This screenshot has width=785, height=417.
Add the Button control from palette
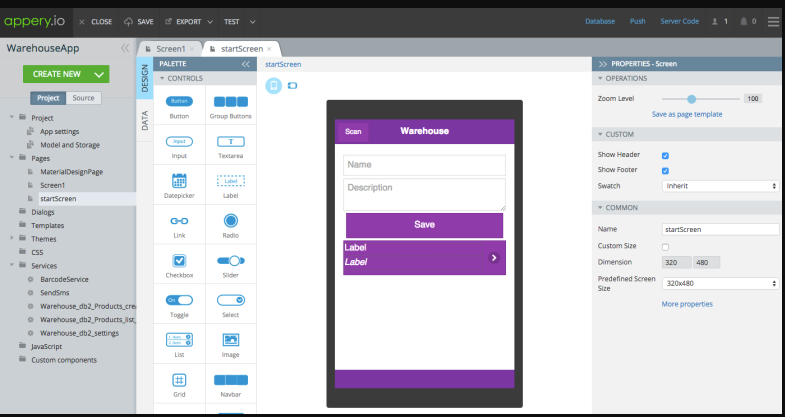179,101
